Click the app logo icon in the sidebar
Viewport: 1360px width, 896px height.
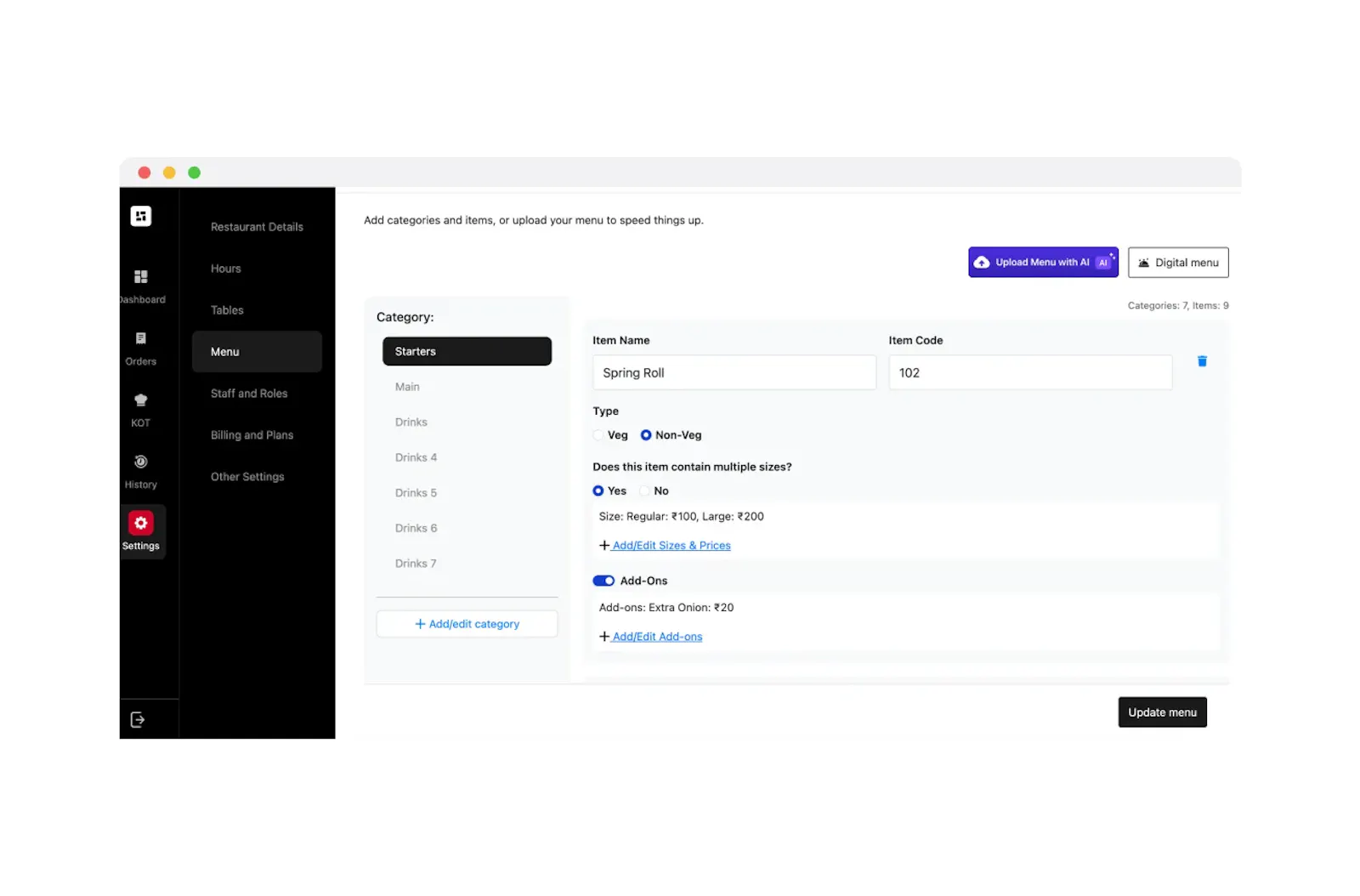click(141, 216)
